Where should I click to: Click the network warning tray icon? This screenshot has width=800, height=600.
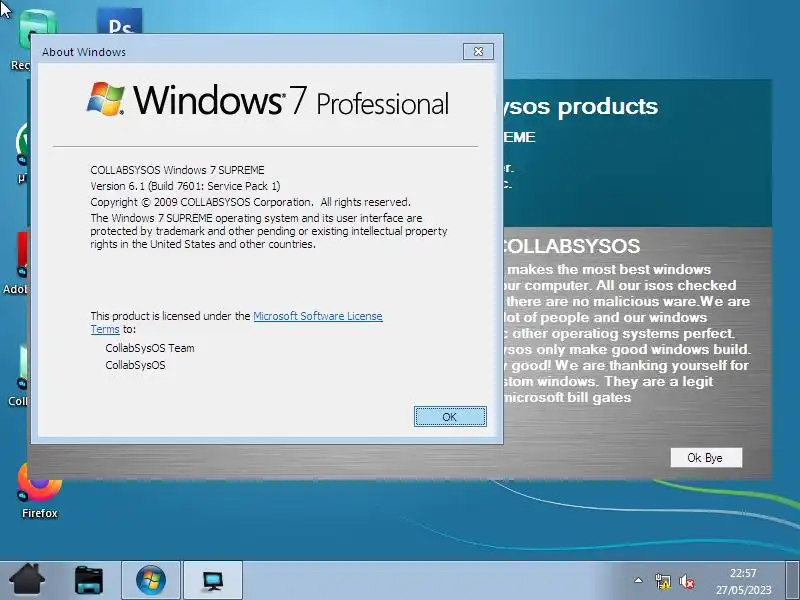pos(662,581)
